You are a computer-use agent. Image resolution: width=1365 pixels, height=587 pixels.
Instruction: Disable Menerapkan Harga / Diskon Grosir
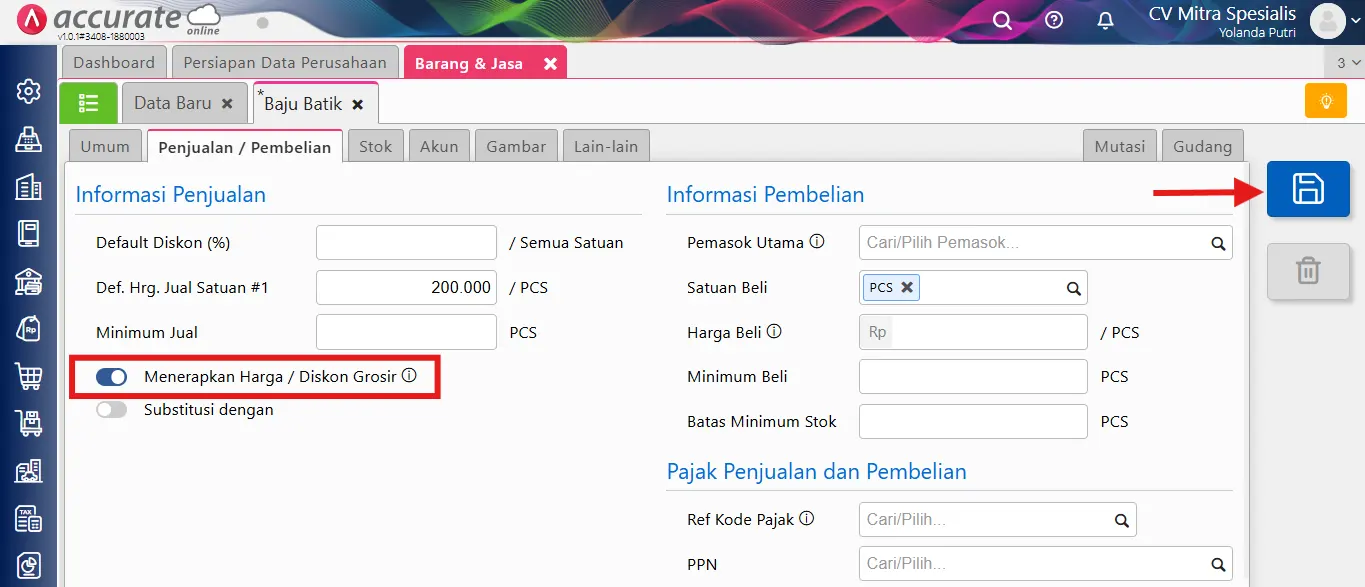coord(111,377)
